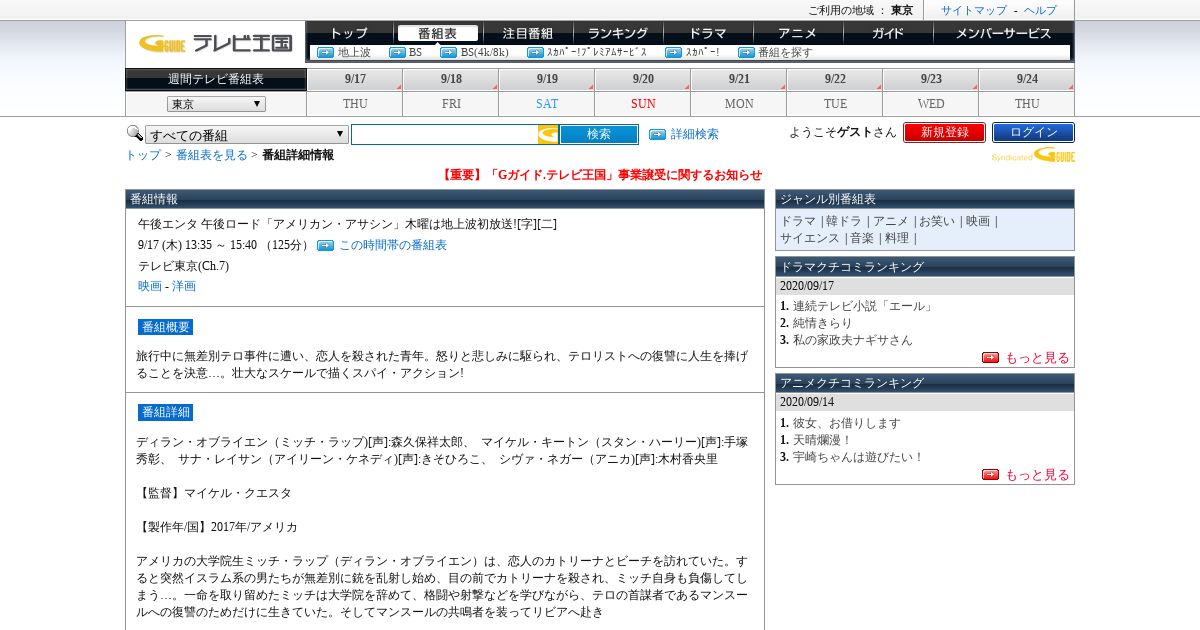Open 音楽 genre schedule

[862, 238]
